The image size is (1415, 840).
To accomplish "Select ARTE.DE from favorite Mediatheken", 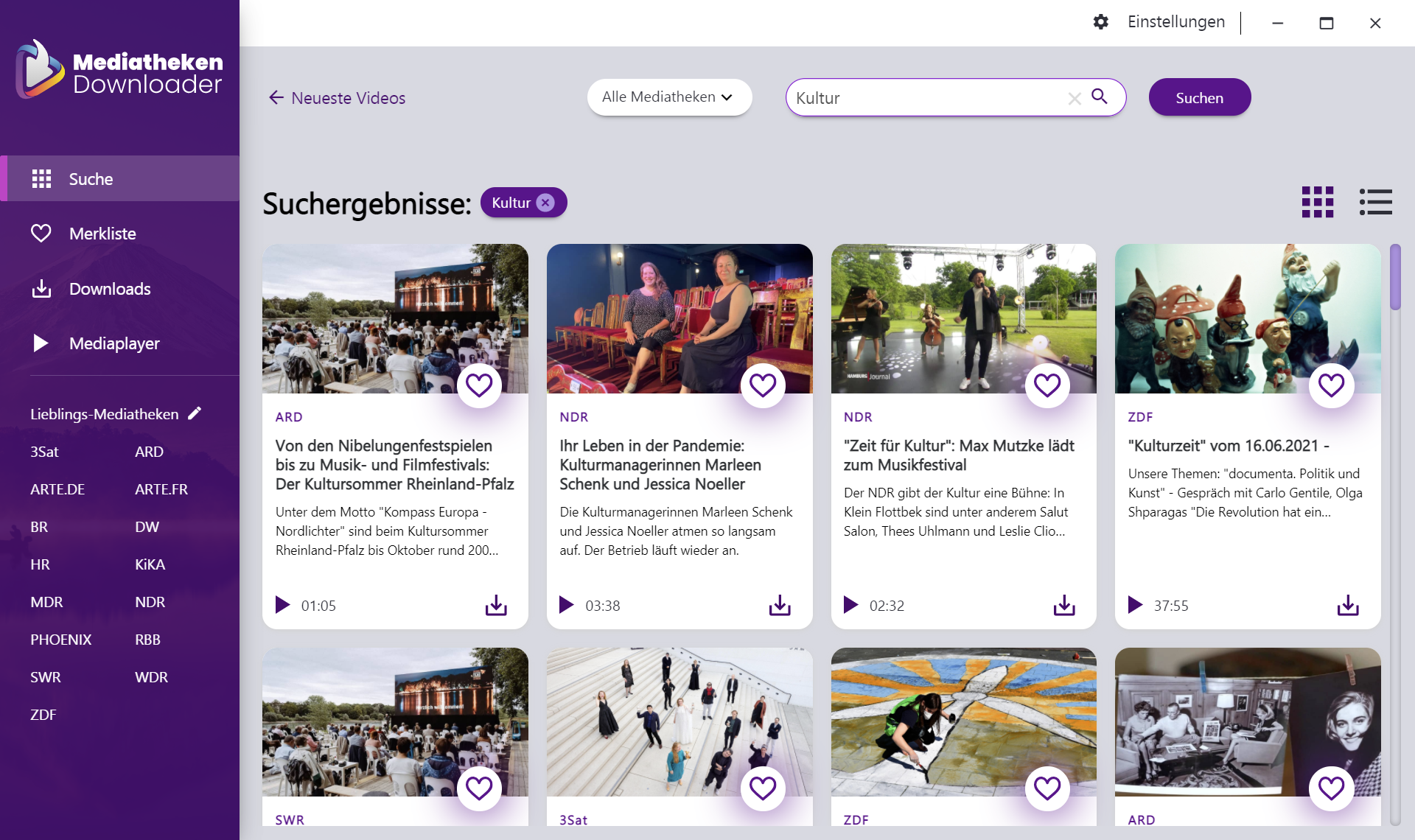I will click(57, 489).
